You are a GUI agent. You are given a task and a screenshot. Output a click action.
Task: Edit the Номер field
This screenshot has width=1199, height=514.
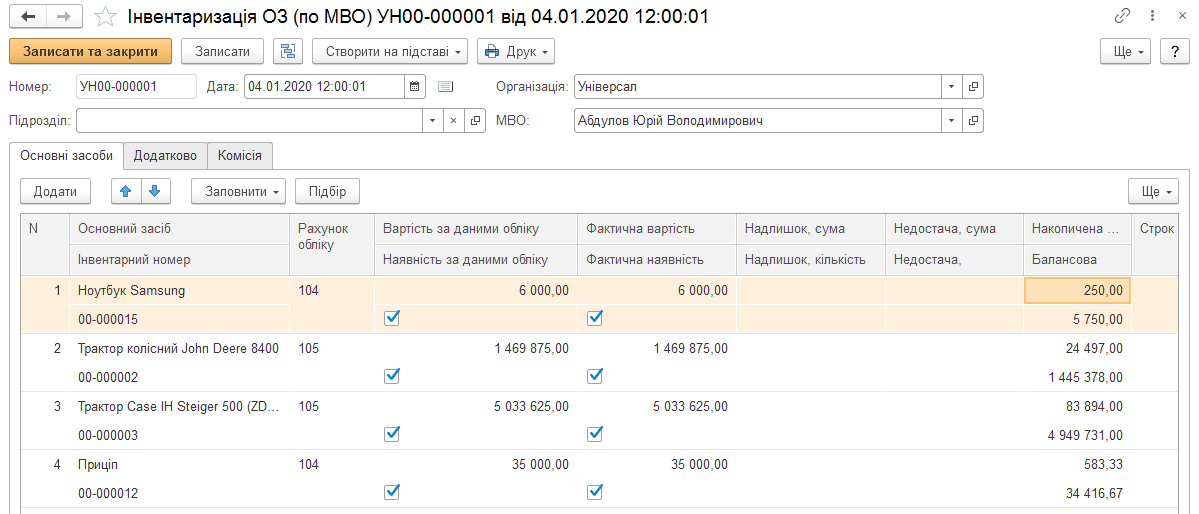click(136, 86)
